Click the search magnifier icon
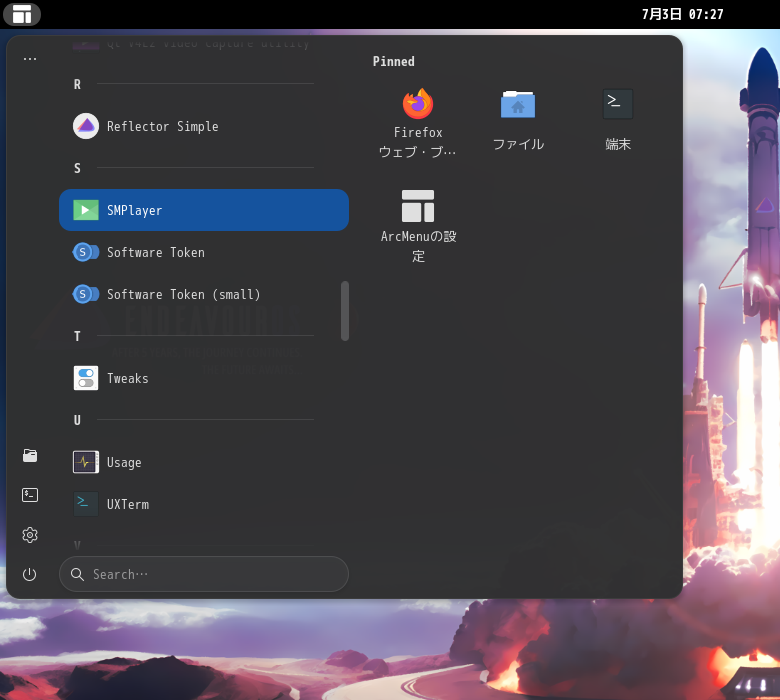The height and width of the screenshot is (700, 780). (x=77, y=574)
